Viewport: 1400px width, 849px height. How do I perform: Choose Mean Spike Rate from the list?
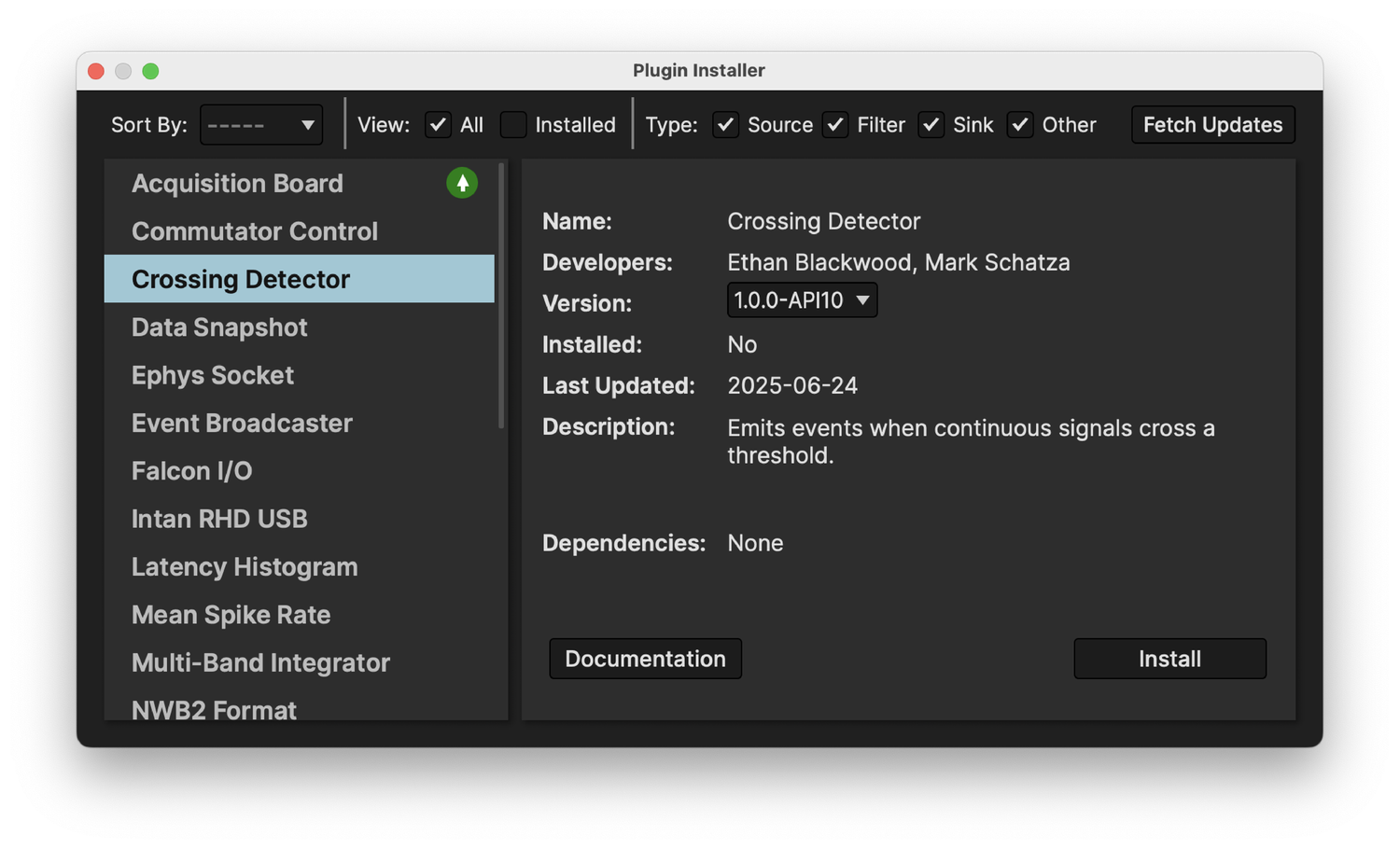[231, 615]
